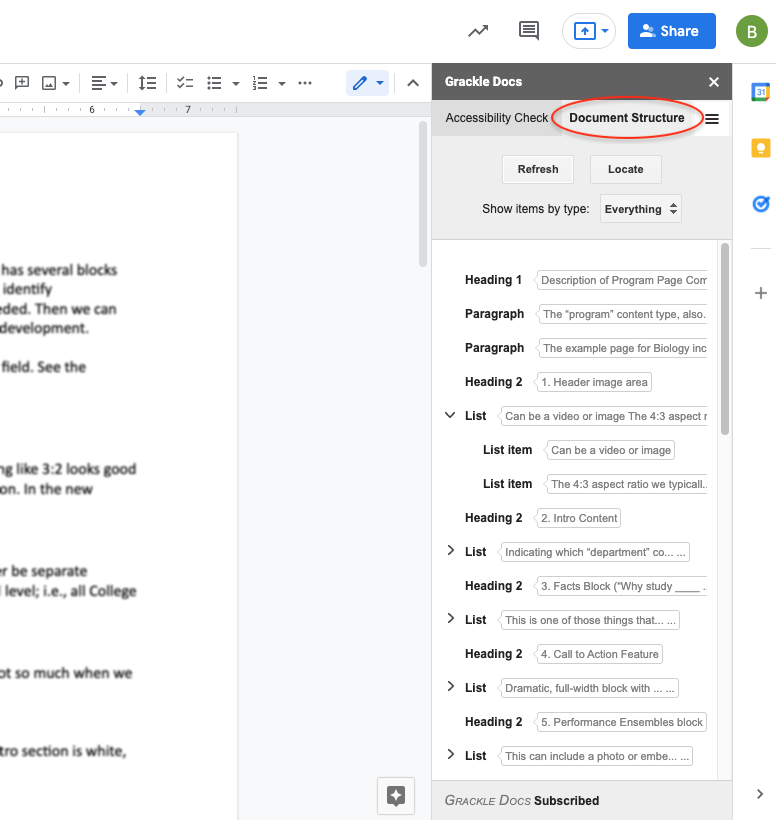Select the Document Structure tab

[x=626, y=118]
